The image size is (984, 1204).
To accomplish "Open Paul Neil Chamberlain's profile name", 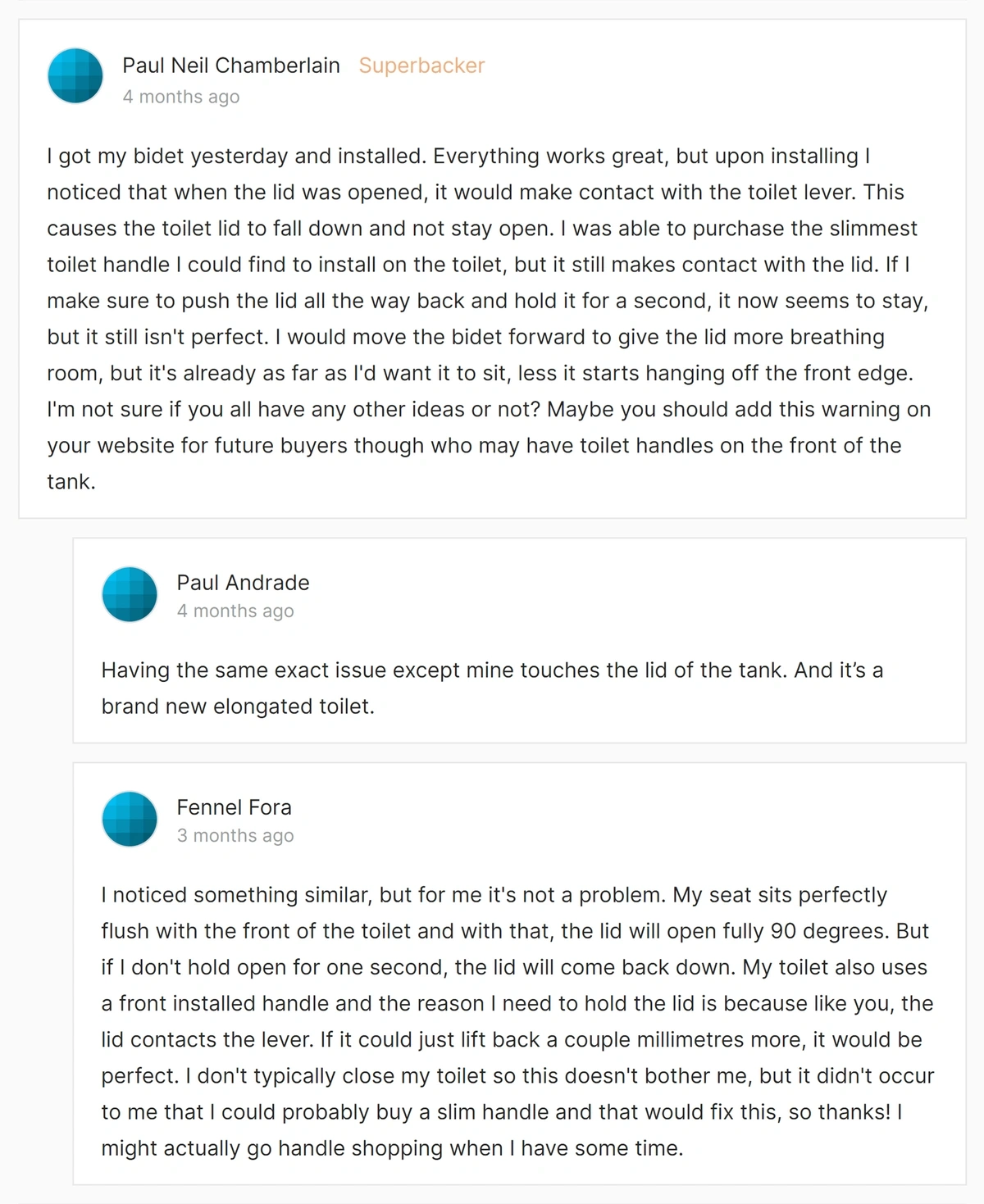I will click(x=231, y=66).
